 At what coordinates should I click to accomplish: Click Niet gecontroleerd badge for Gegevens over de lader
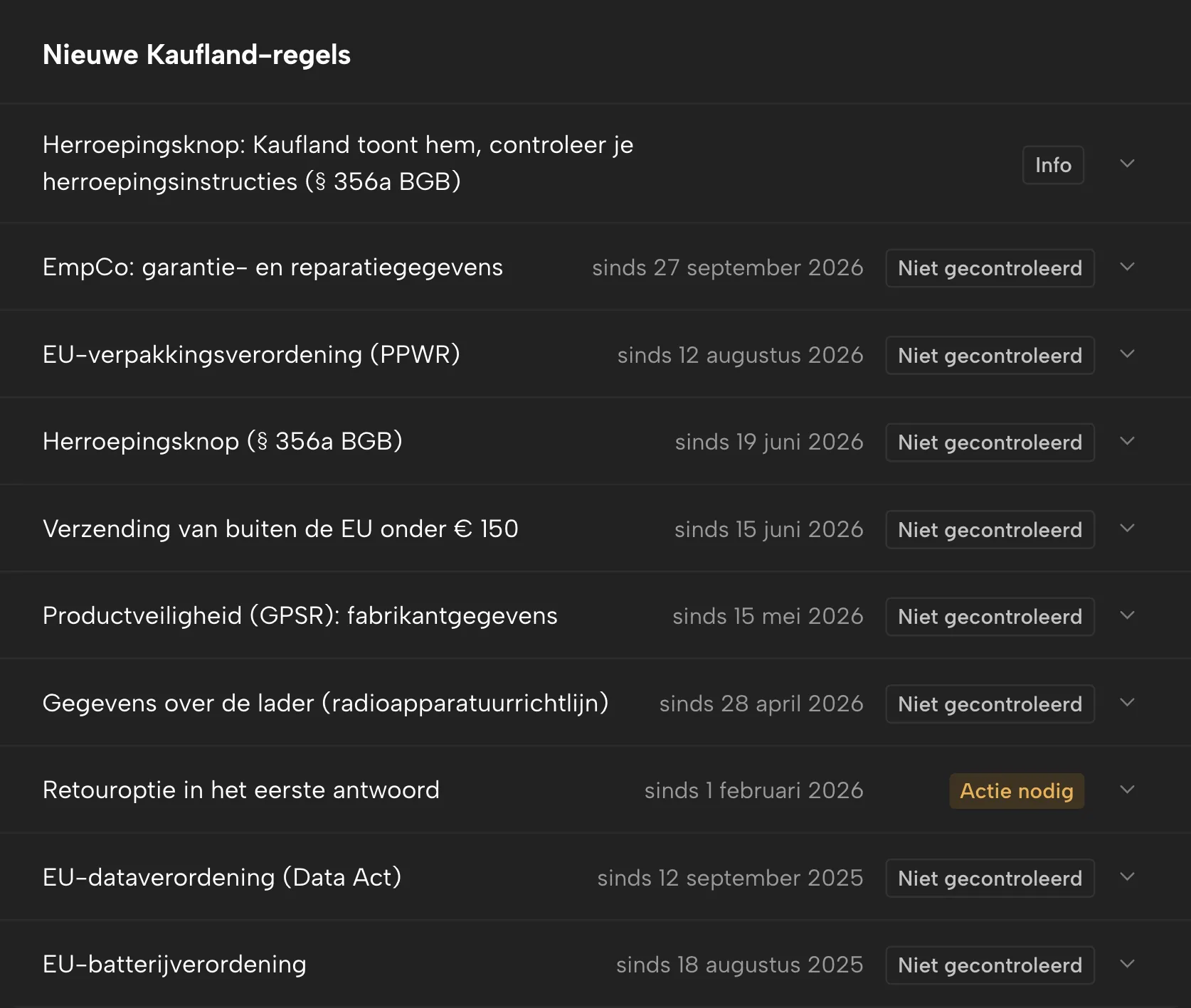click(x=990, y=704)
